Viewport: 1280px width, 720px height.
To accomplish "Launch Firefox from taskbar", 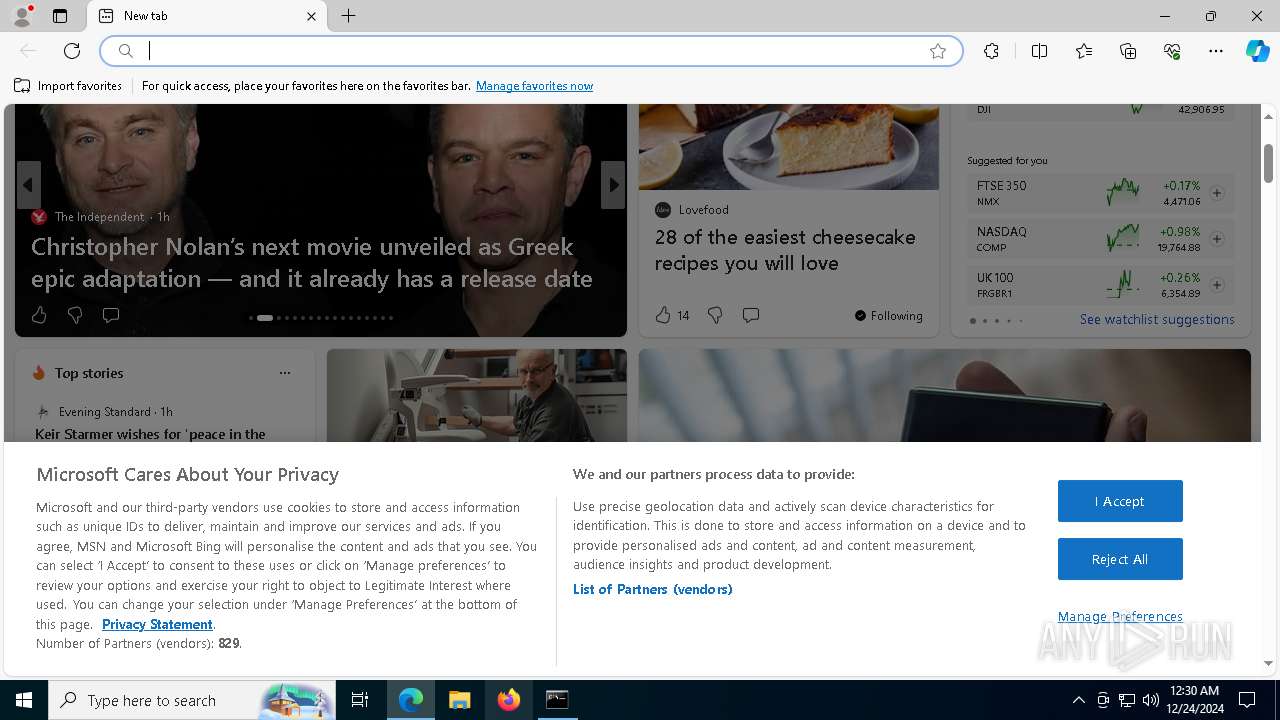I will coord(508,700).
